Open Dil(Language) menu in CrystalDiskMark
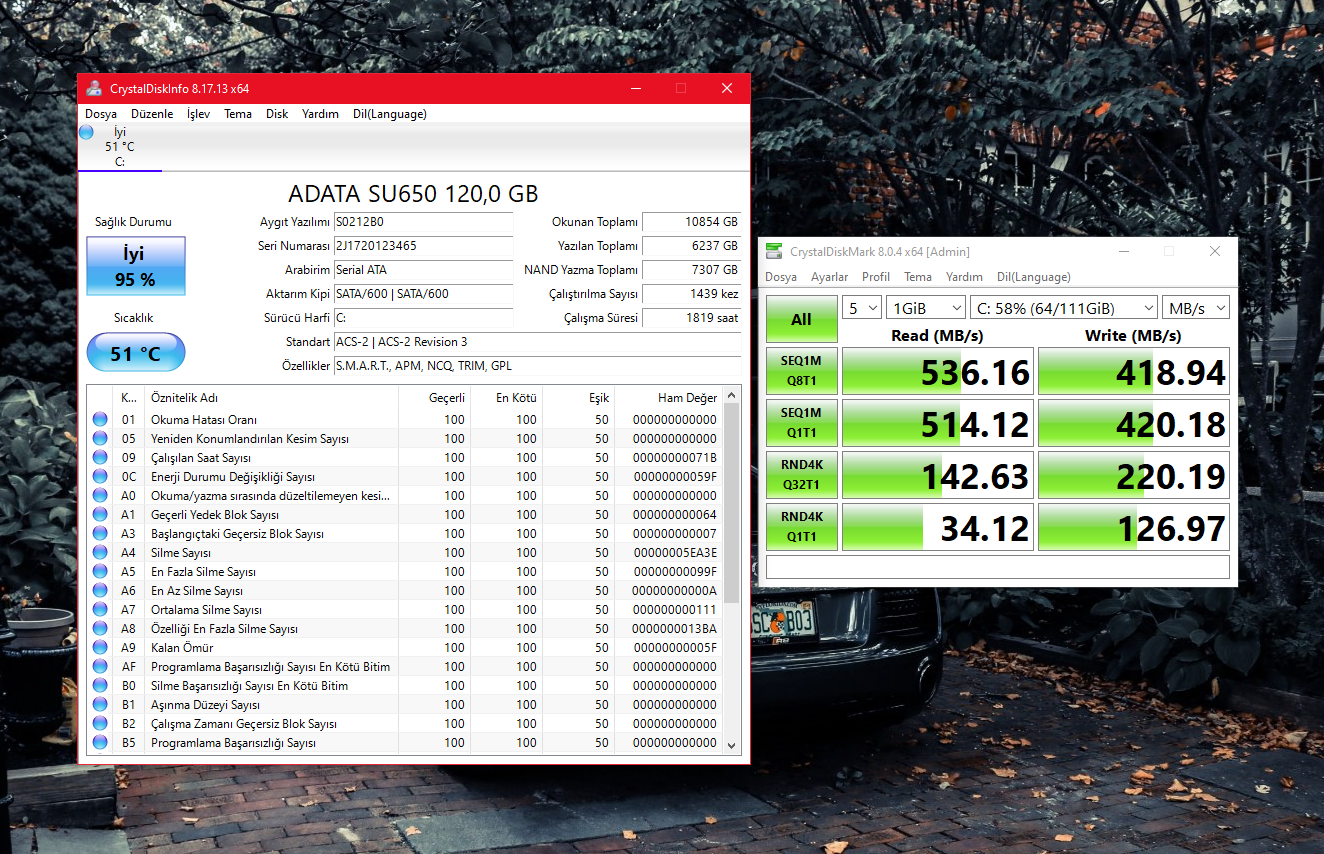The height and width of the screenshot is (854, 1324). click(x=1034, y=277)
